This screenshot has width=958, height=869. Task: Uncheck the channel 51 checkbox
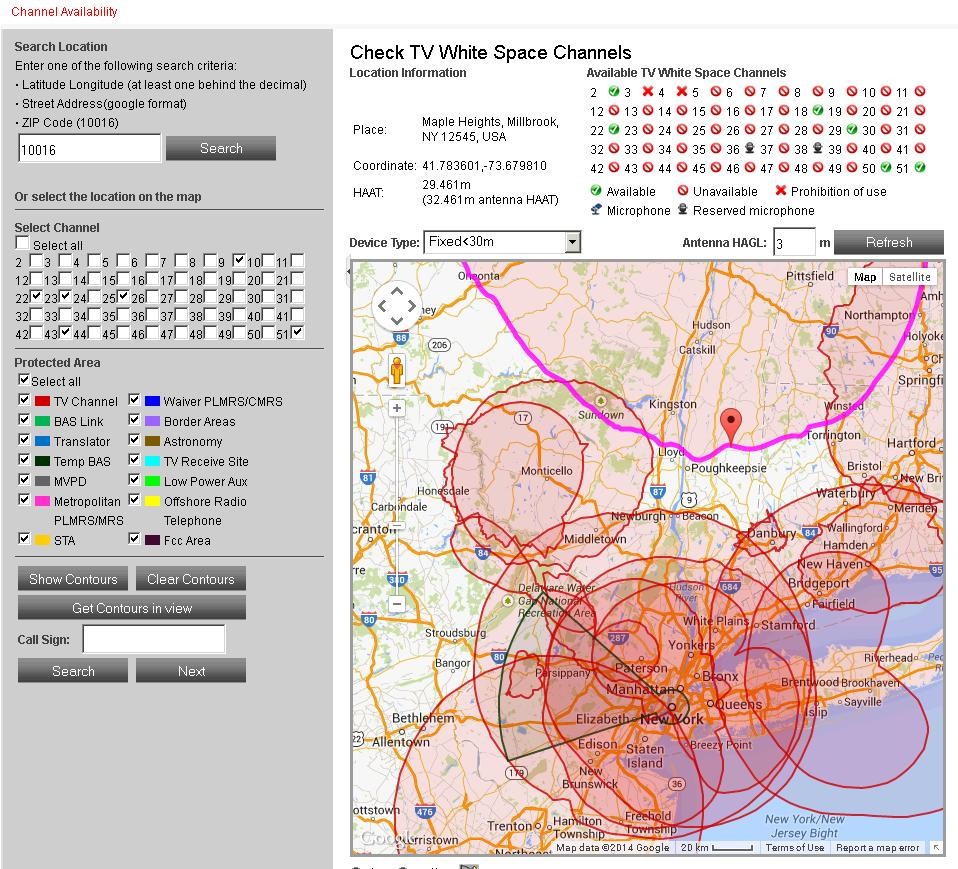pos(297,332)
